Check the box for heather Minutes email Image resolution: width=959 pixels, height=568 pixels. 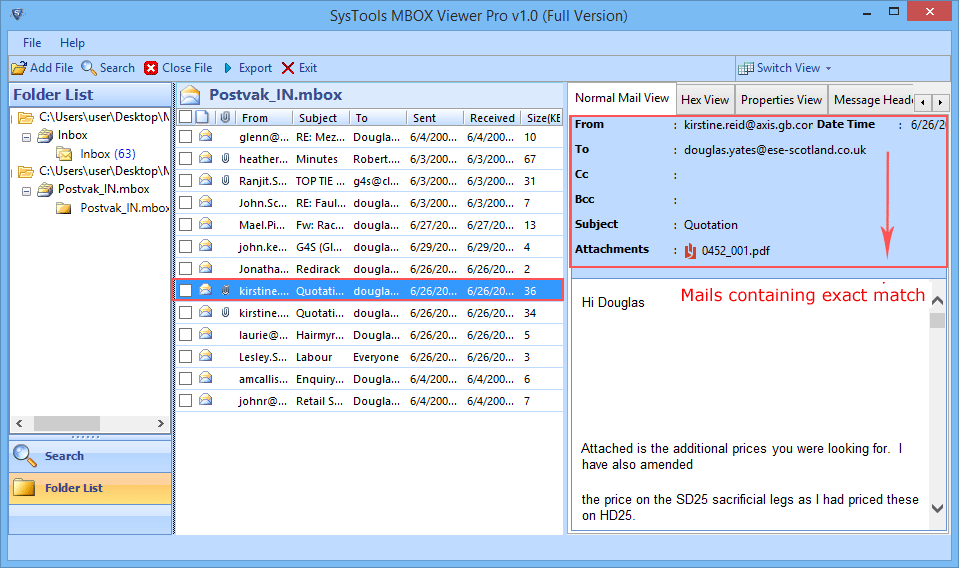coord(185,159)
